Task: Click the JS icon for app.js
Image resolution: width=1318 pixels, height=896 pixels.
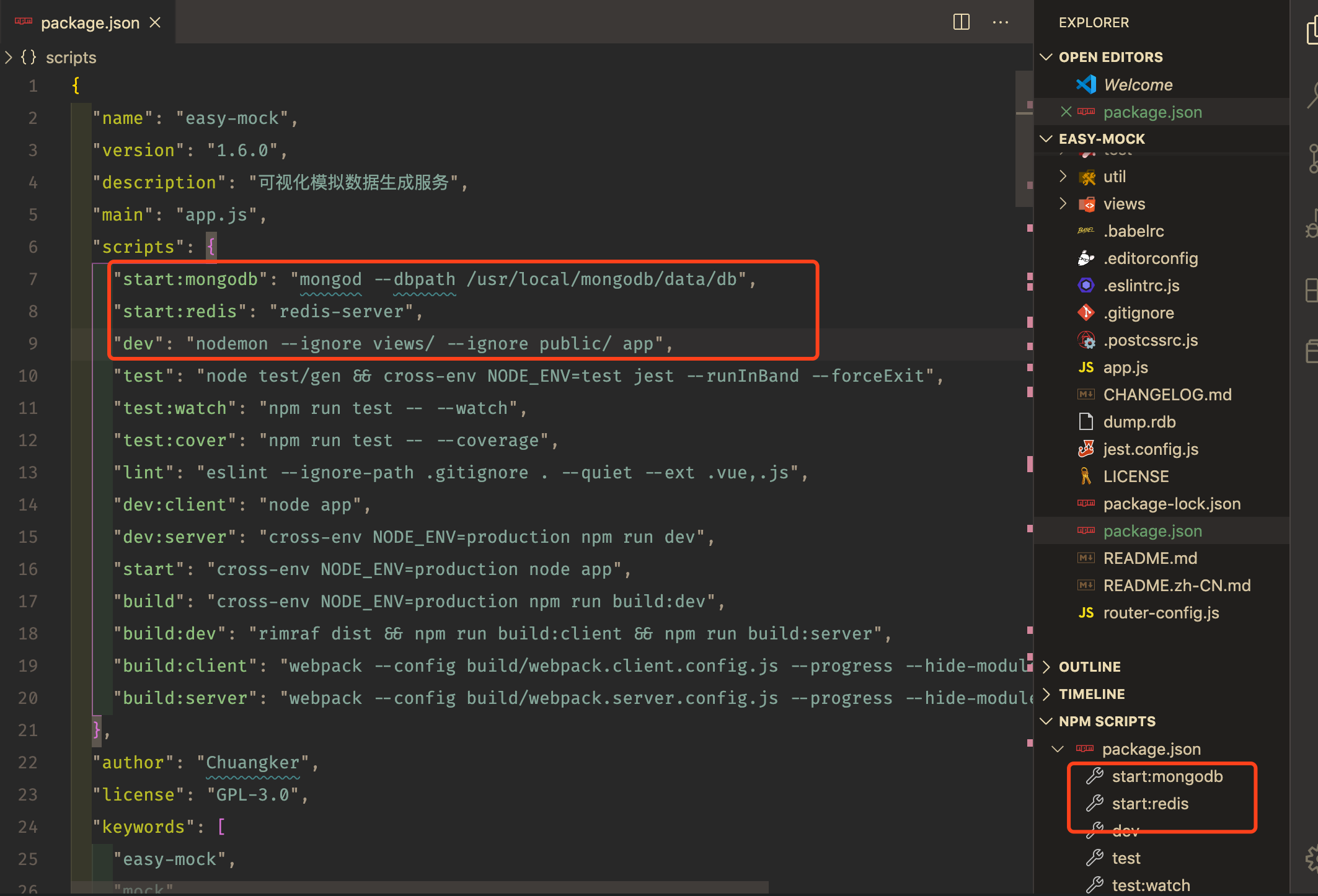Action: (1086, 367)
